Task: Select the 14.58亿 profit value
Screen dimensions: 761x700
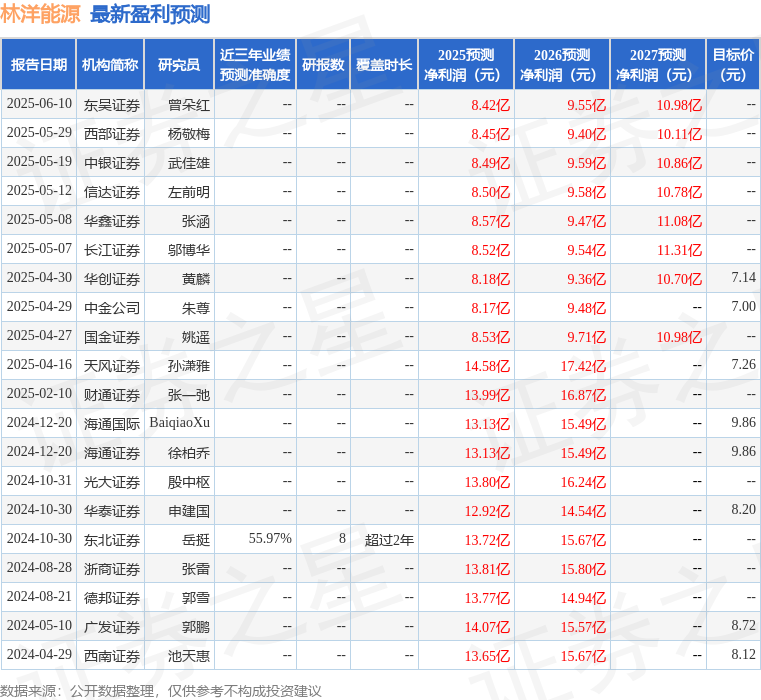Action: (487, 366)
